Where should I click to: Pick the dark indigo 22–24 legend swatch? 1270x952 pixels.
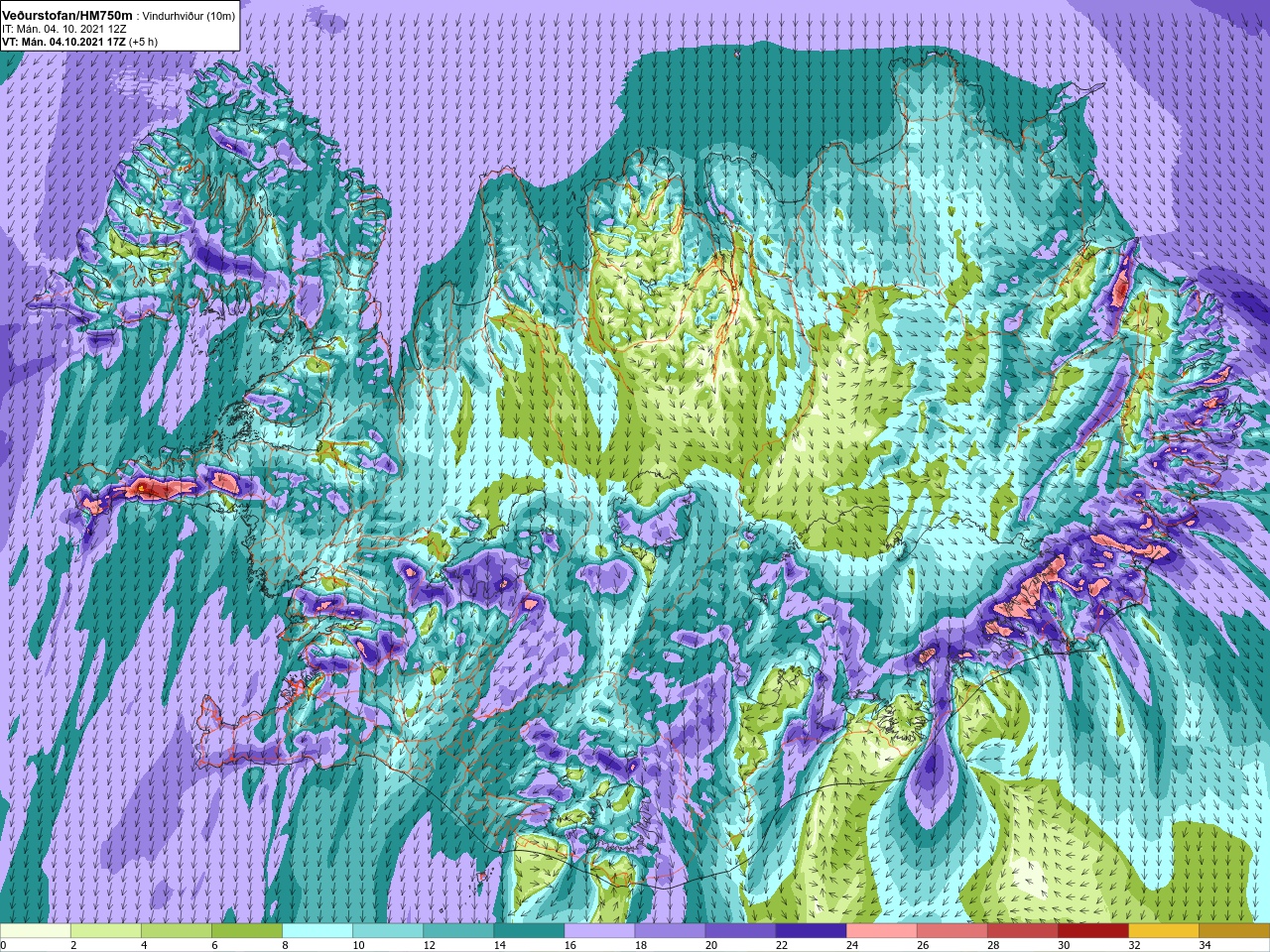(x=811, y=931)
